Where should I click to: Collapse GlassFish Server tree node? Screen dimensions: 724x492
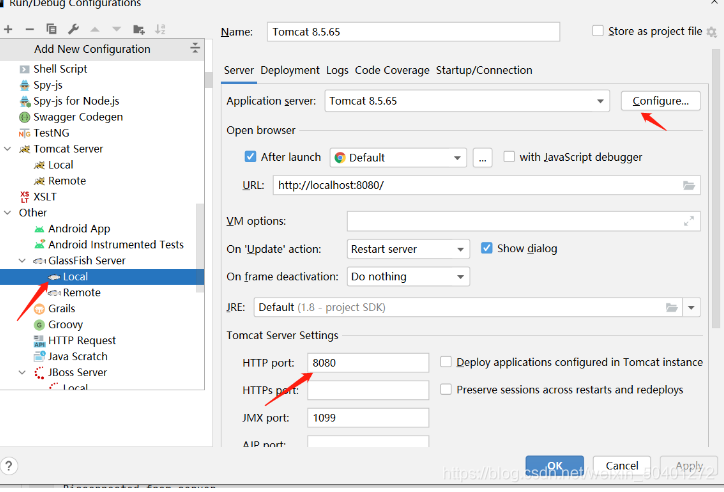coord(22,261)
